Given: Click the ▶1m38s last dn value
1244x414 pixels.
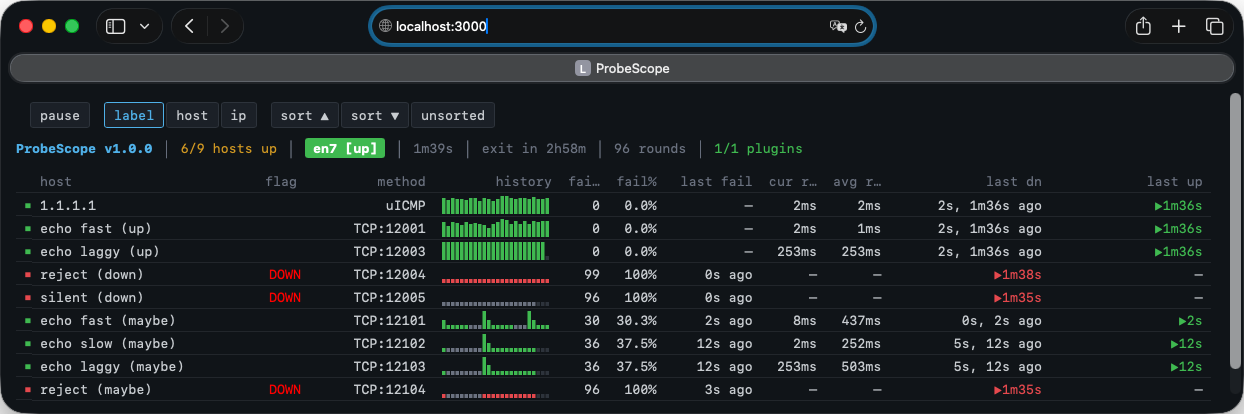Looking at the screenshot, I should point(1017,274).
